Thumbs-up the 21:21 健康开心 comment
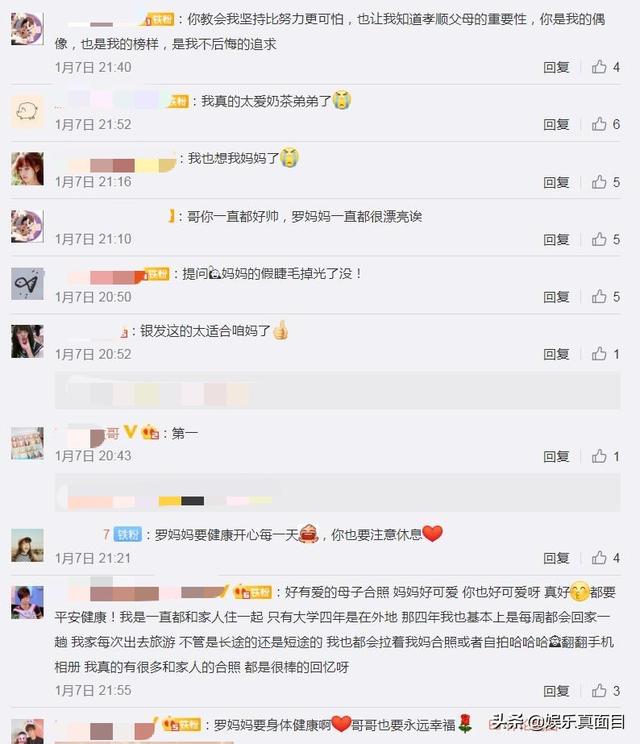 pyautogui.click(x=605, y=558)
